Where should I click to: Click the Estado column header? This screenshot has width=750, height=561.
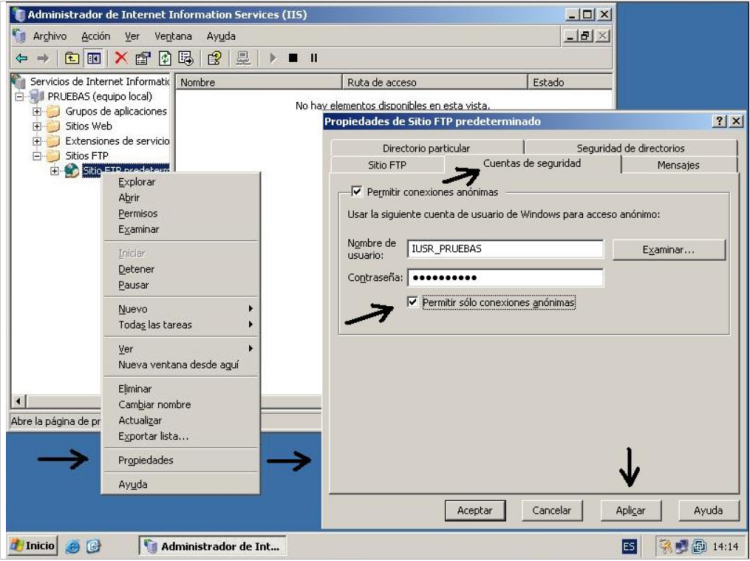tap(570, 82)
